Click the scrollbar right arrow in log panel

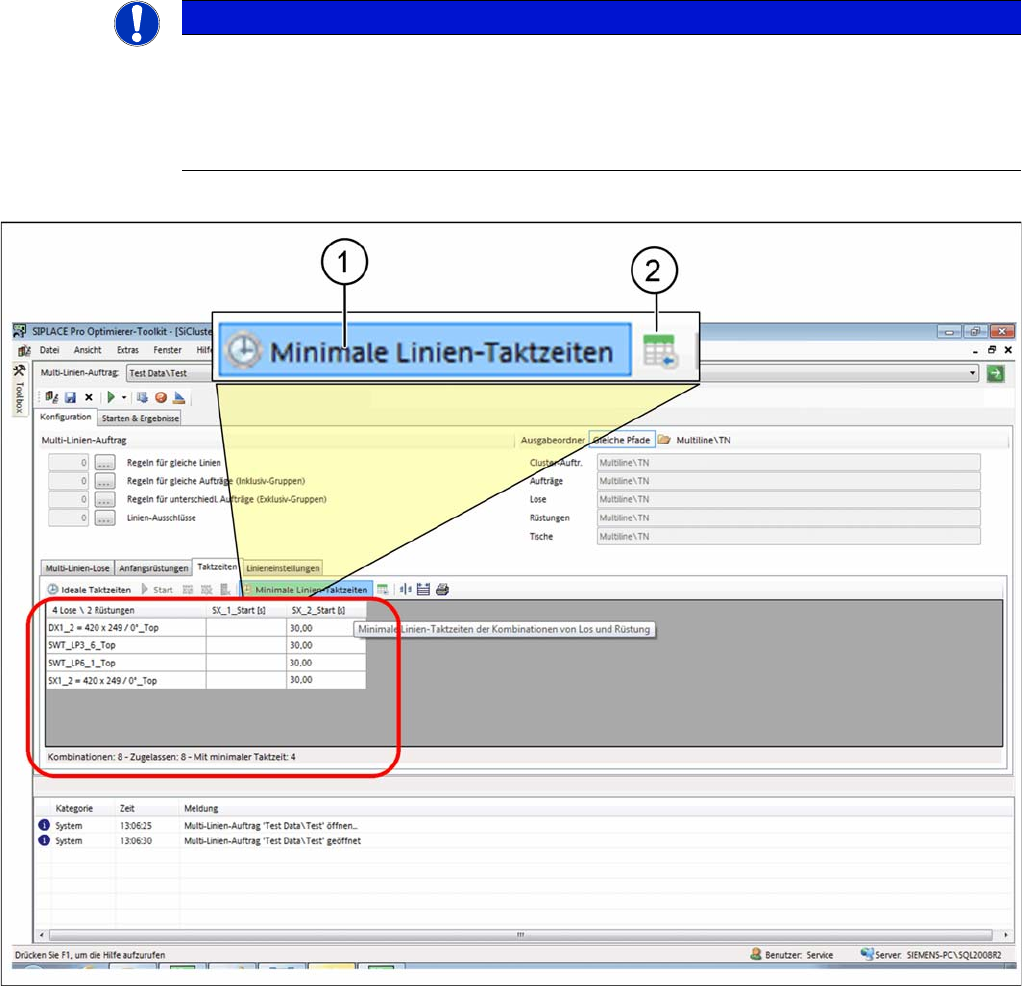pos(1006,935)
